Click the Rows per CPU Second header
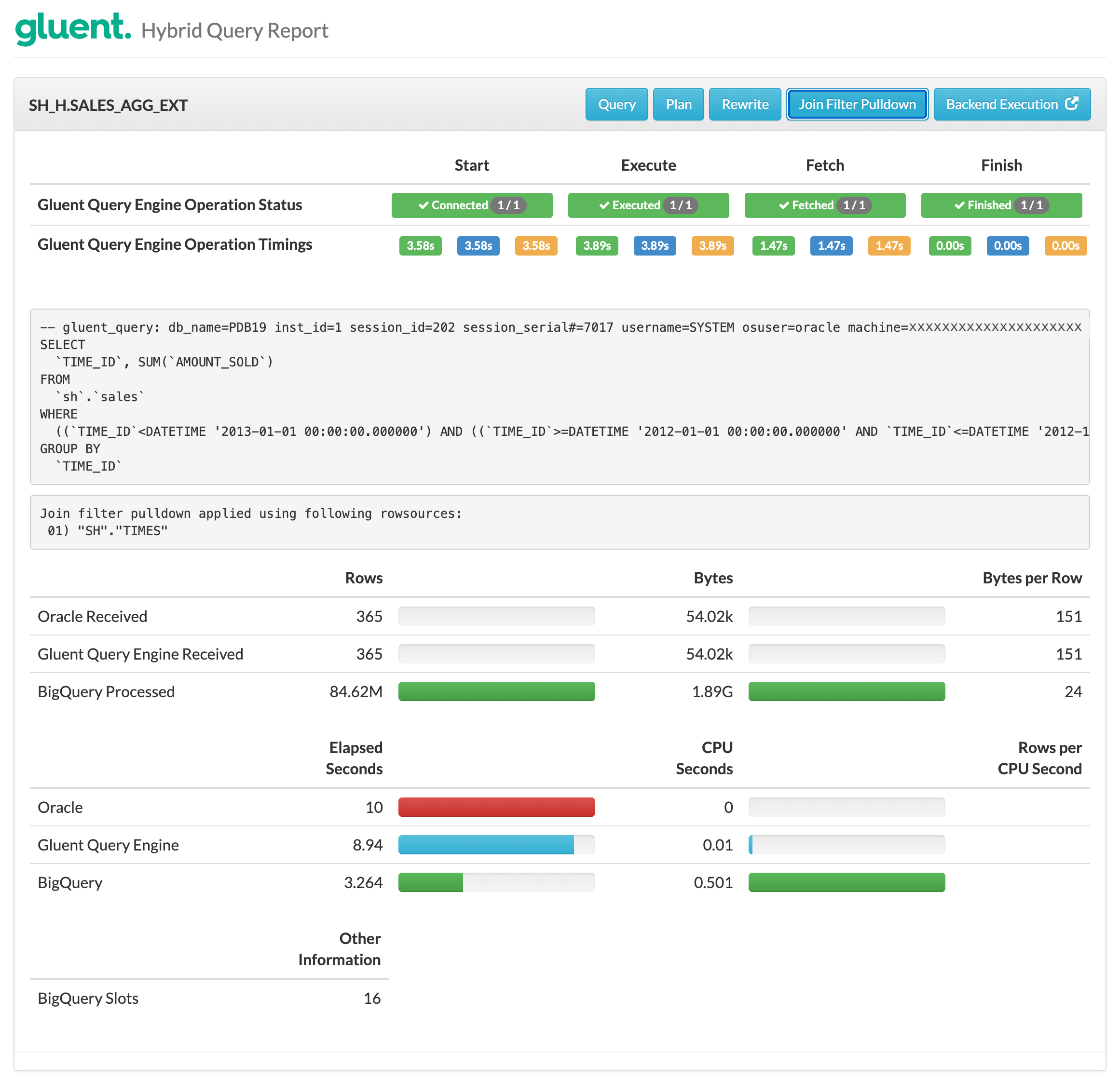The height and width of the screenshot is (1080, 1120). [1039, 758]
